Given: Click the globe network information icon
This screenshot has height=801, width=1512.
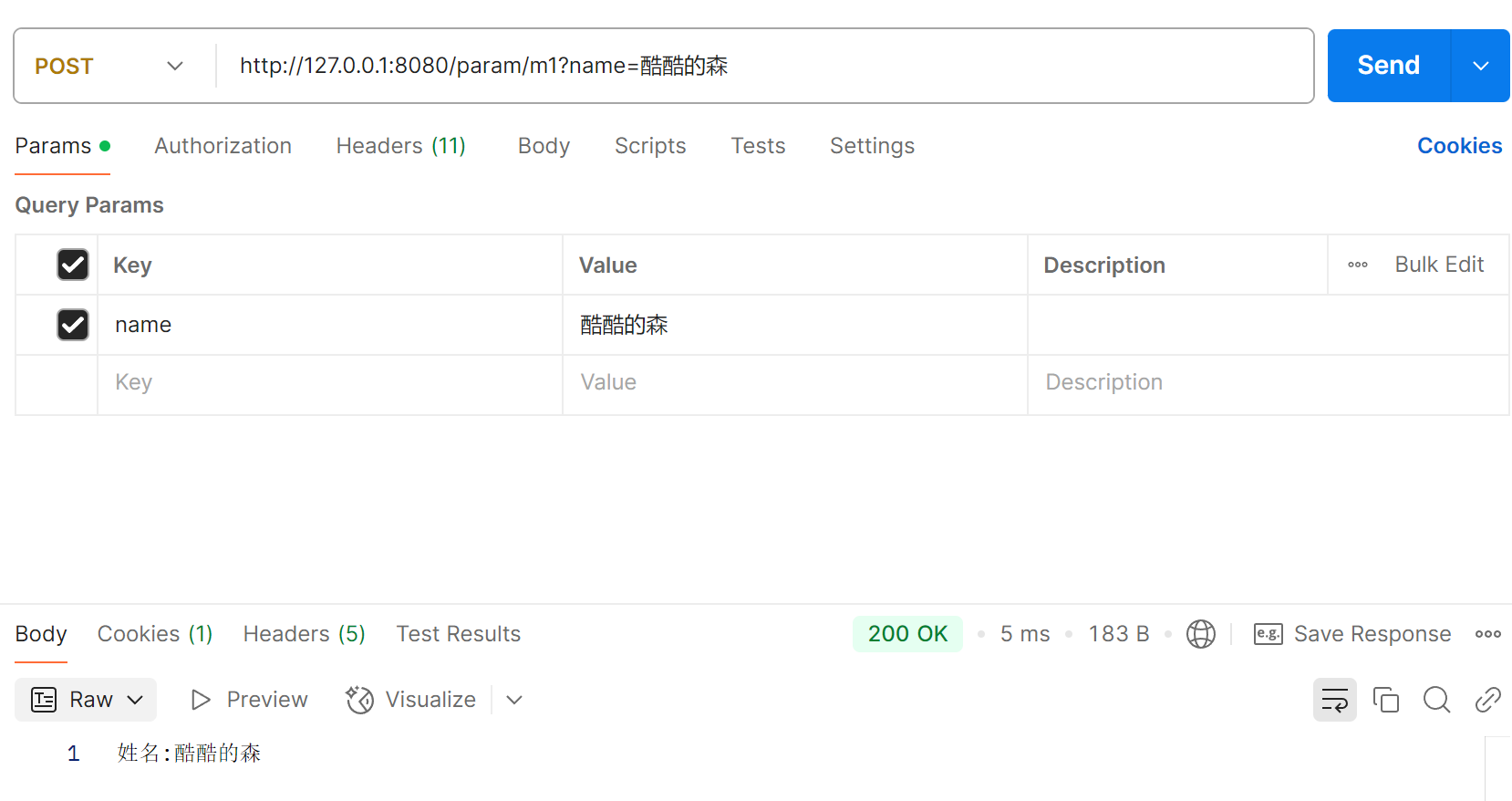Looking at the screenshot, I should pos(1200,634).
